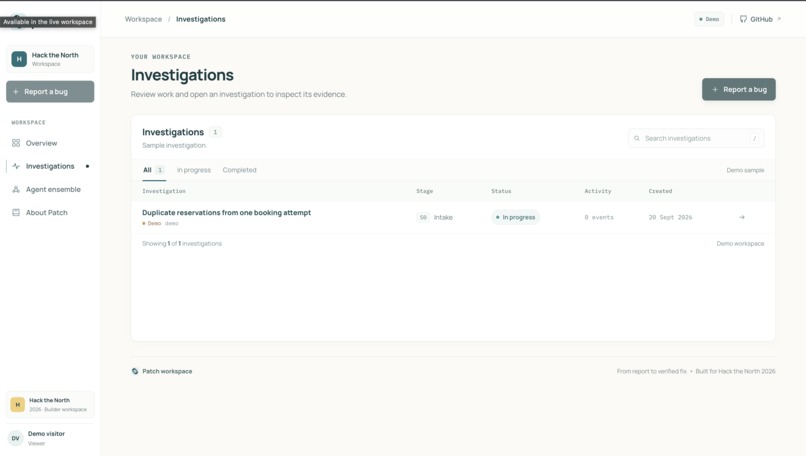Click the S0 stage badge

423,217
